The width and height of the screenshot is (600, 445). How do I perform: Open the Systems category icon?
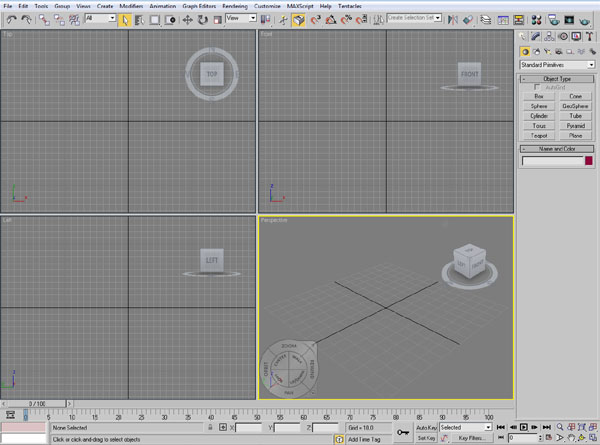point(592,52)
